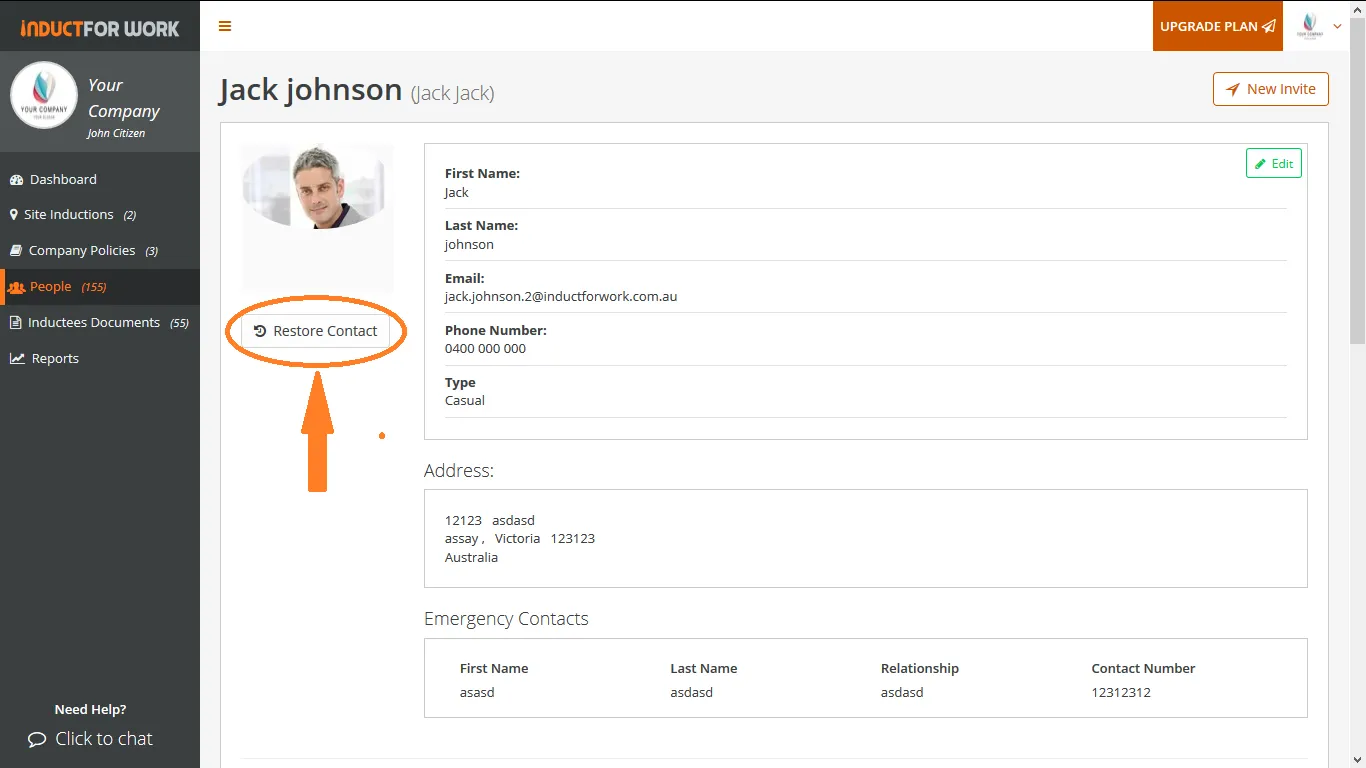The image size is (1366, 768).
Task: Click the paper plane icon in New Invite
Action: click(1233, 89)
